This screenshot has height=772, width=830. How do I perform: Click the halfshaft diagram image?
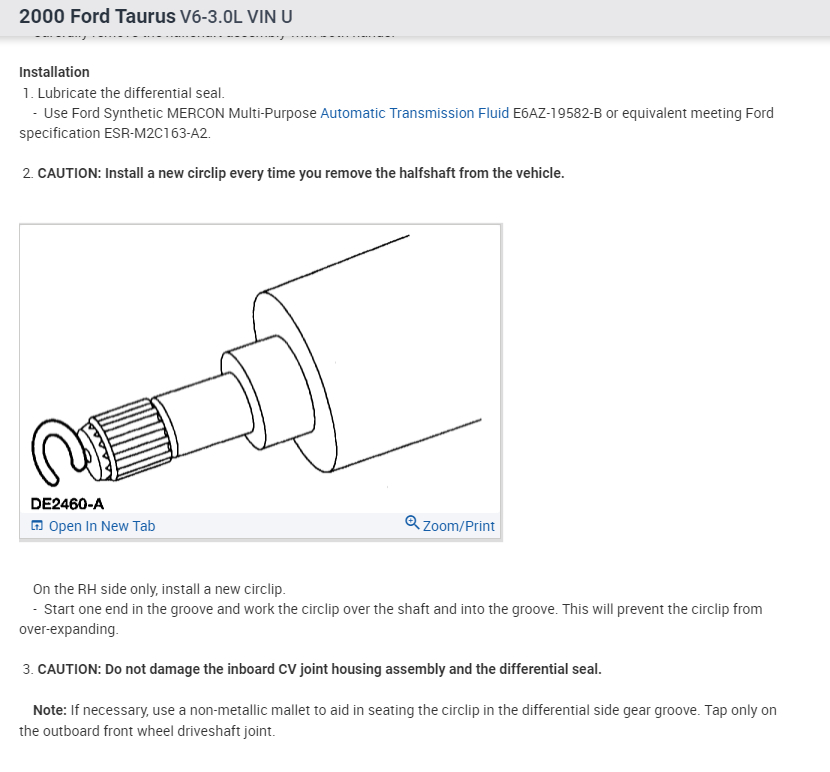tap(300, 360)
